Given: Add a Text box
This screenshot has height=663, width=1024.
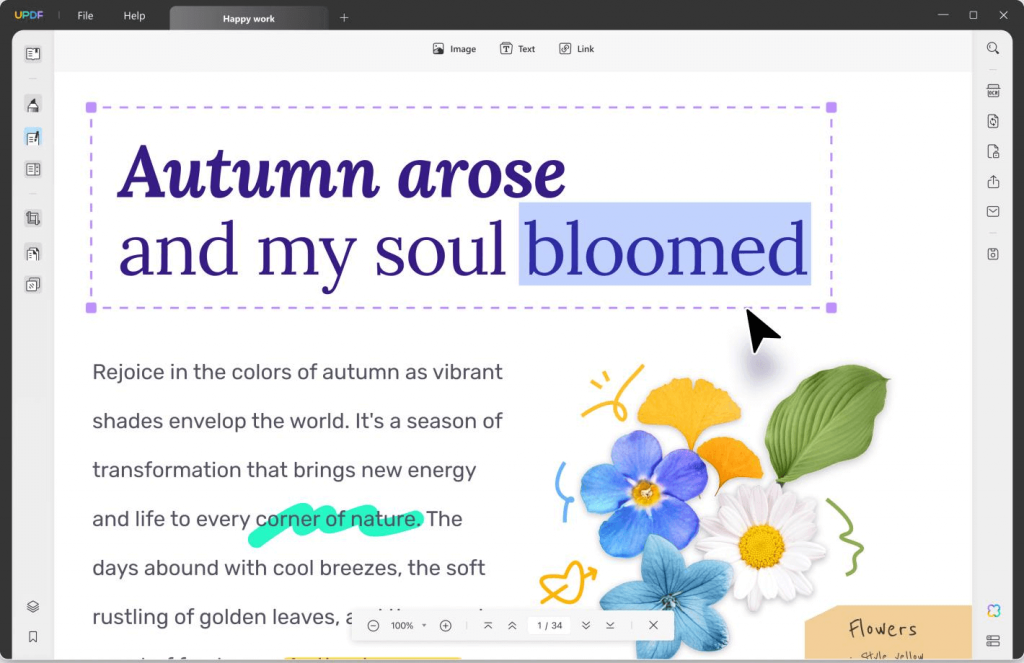Looking at the screenshot, I should [517, 48].
